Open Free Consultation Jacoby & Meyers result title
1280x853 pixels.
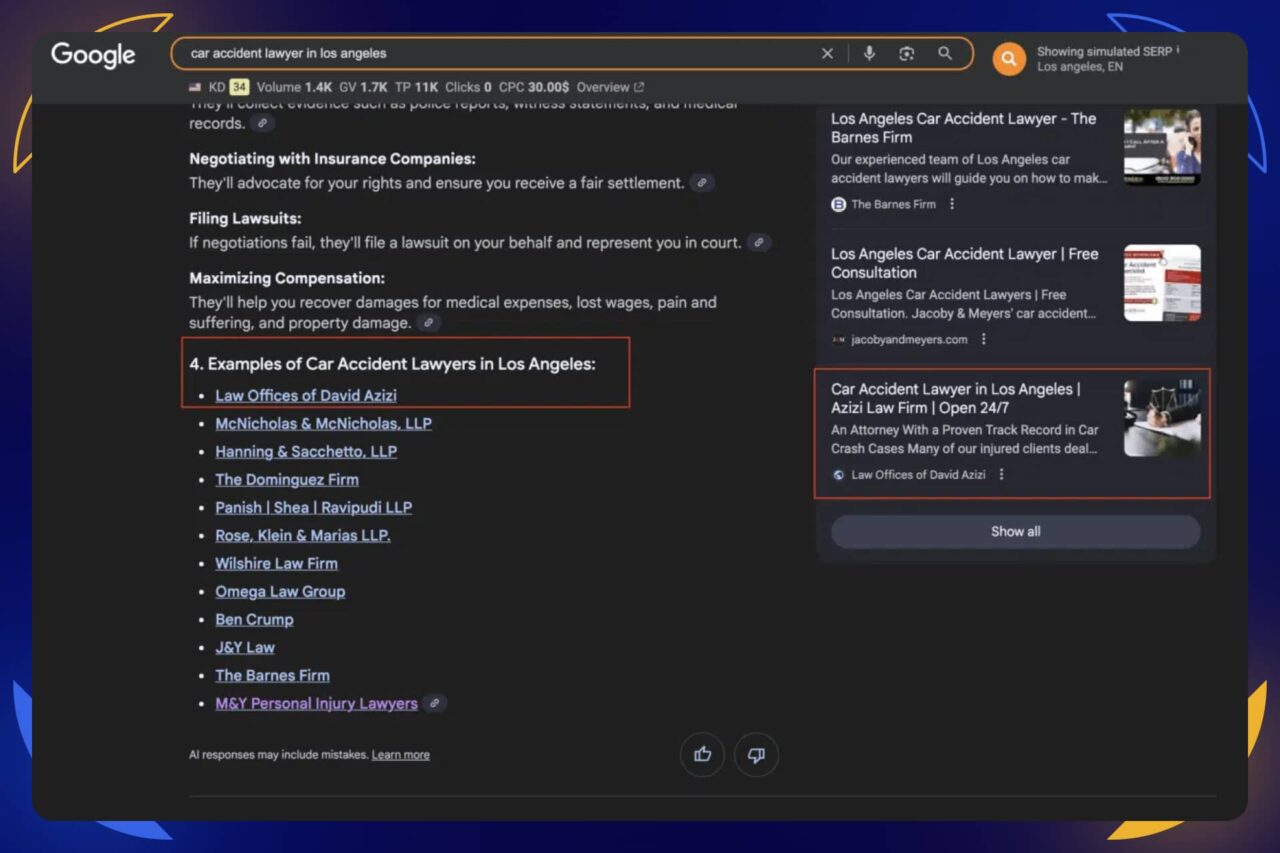tap(965, 263)
